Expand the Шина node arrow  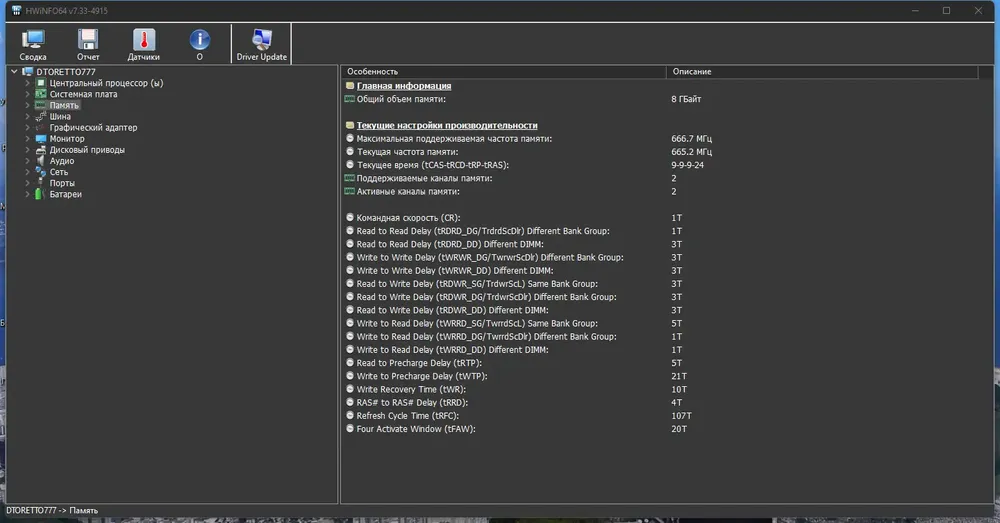pyautogui.click(x=27, y=116)
